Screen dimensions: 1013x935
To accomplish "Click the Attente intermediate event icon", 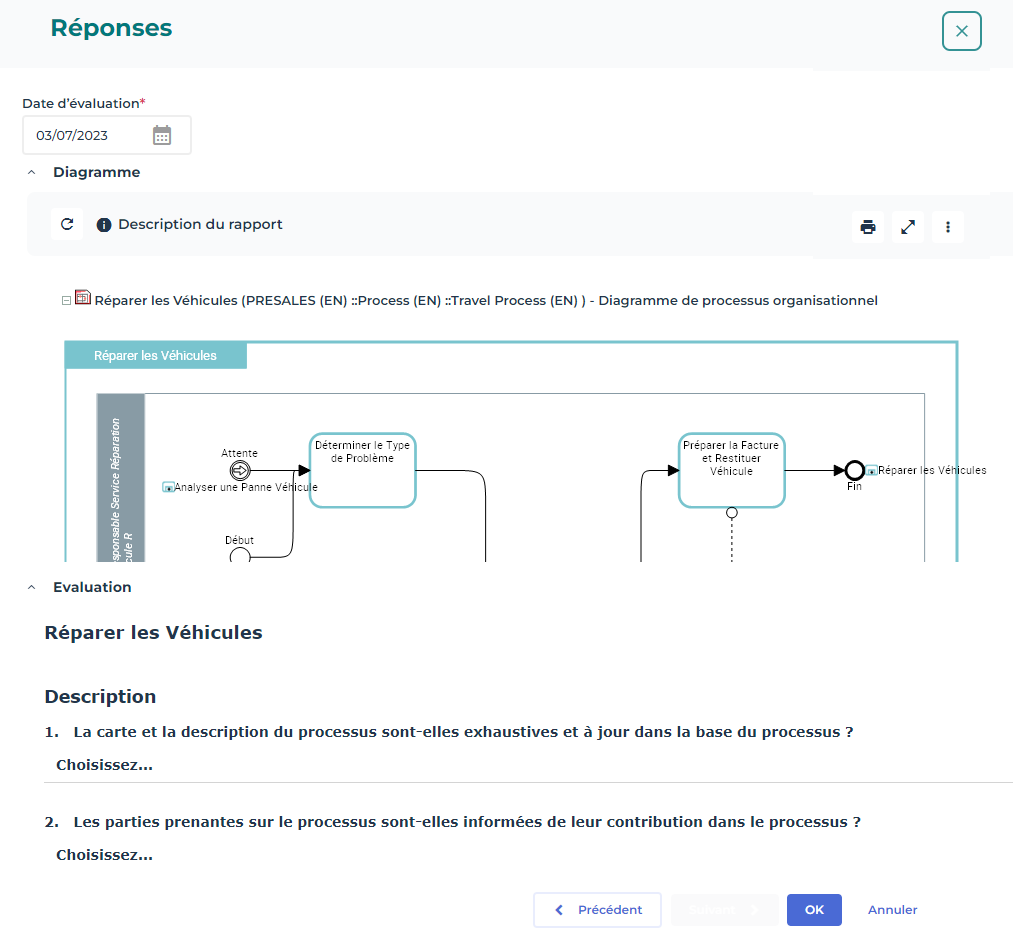I will [239, 470].
